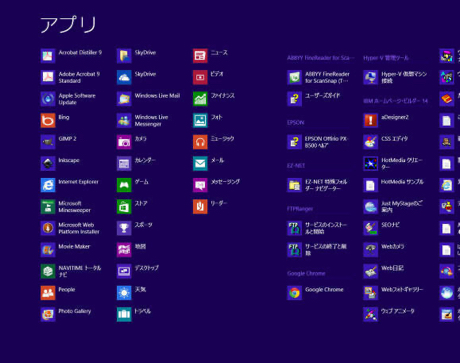Select the EPSON group header
This screenshot has height=363, width=460.
[x=296, y=123]
